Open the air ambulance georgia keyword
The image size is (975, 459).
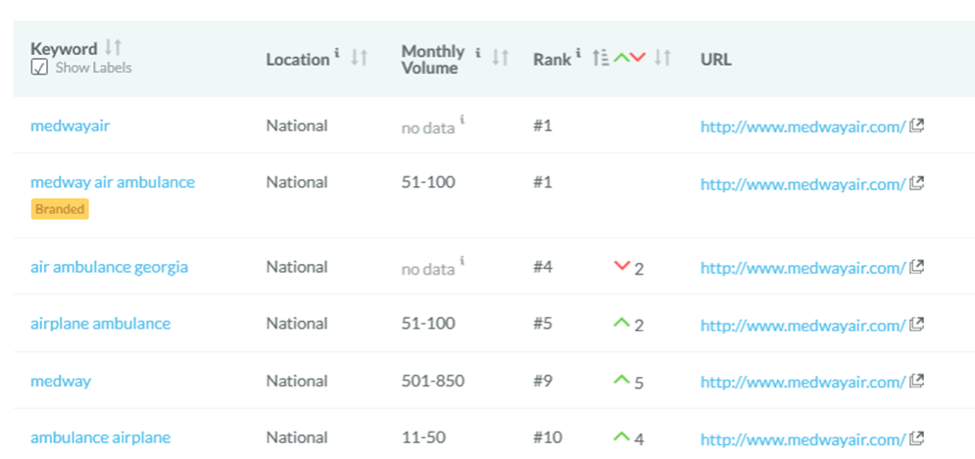[109, 267]
